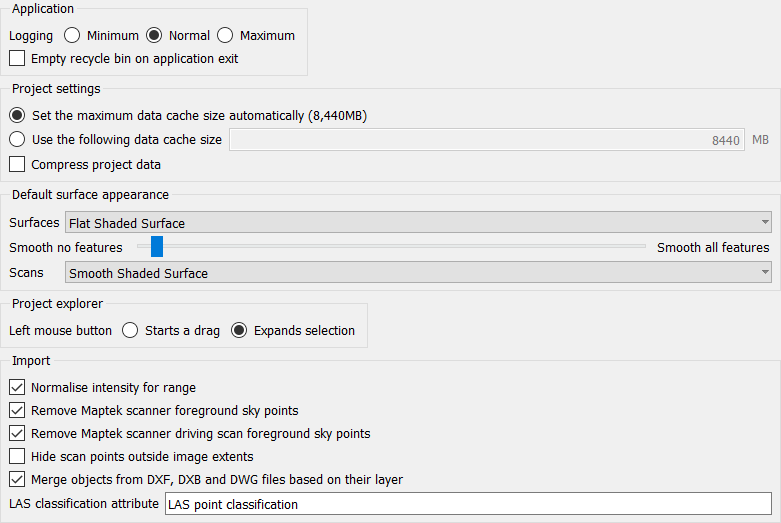Toggle Compress project data checkbox
The width and height of the screenshot is (781, 523).
click(17, 164)
